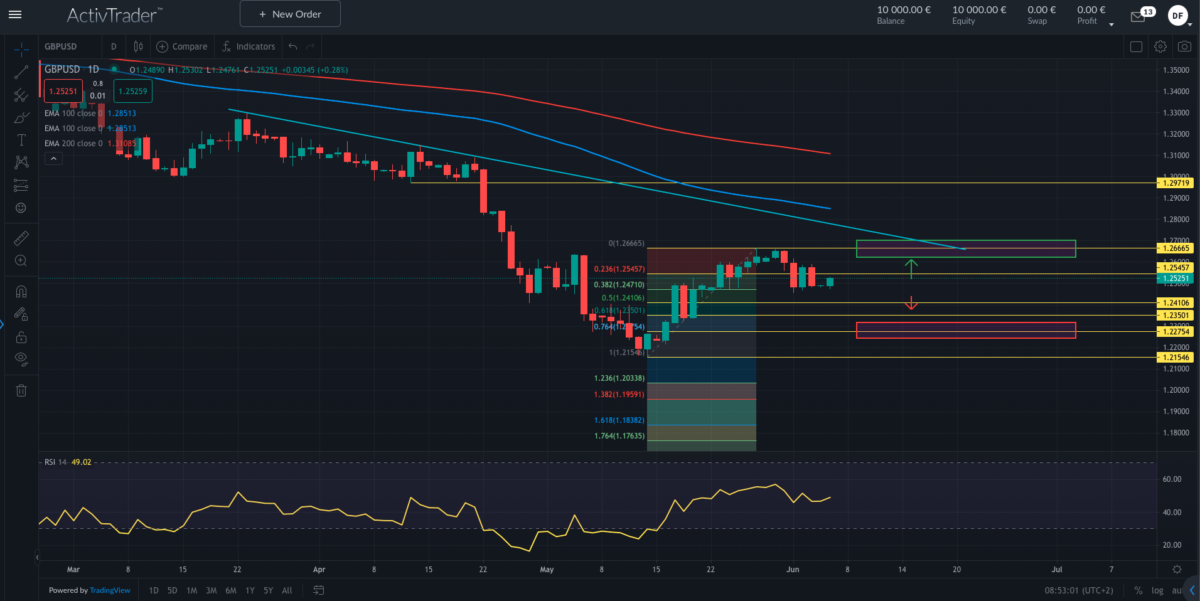The image size is (1200, 601).
Task: Toggle stay in drawing mode
Action: coord(20,314)
